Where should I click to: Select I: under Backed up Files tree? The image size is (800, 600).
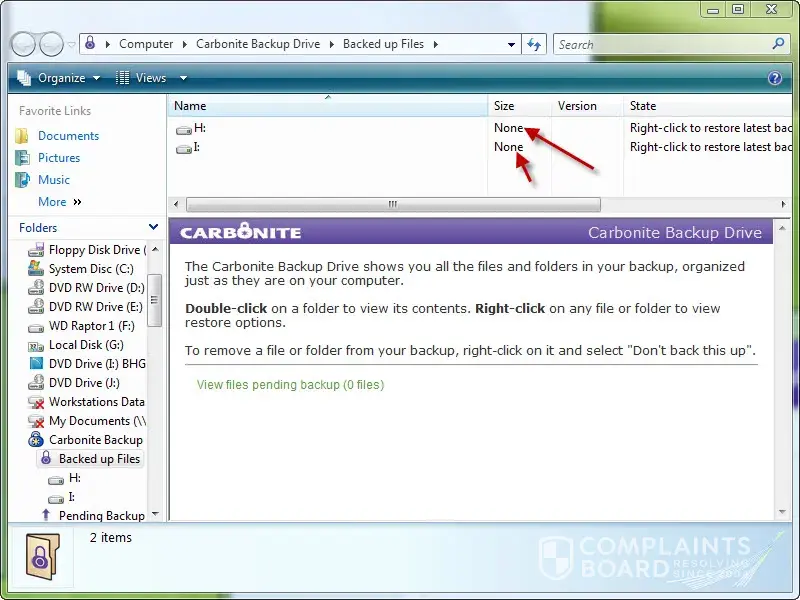click(x=62, y=497)
